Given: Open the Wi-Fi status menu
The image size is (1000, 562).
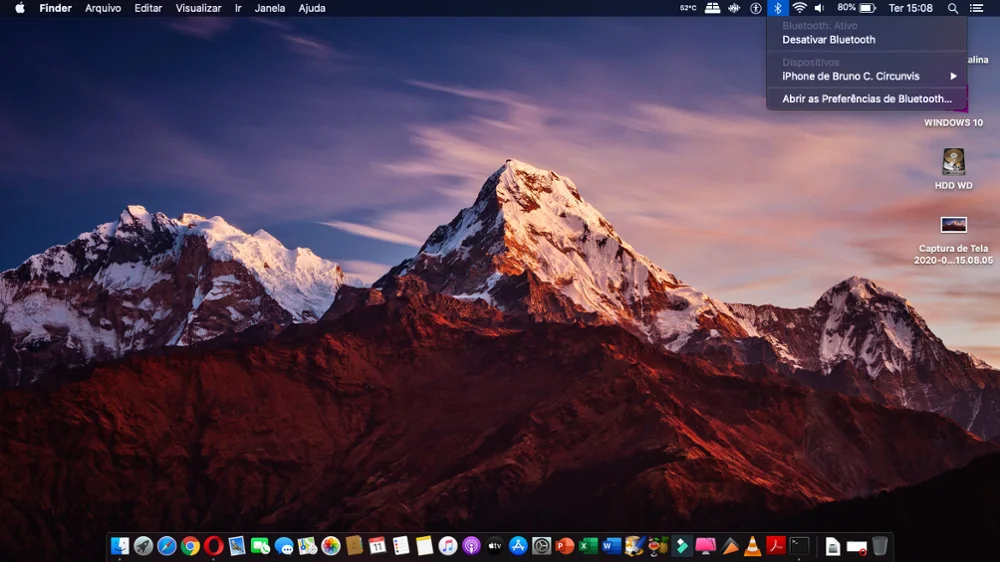Looking at the screenshot, I should click(x=799, y=8).
